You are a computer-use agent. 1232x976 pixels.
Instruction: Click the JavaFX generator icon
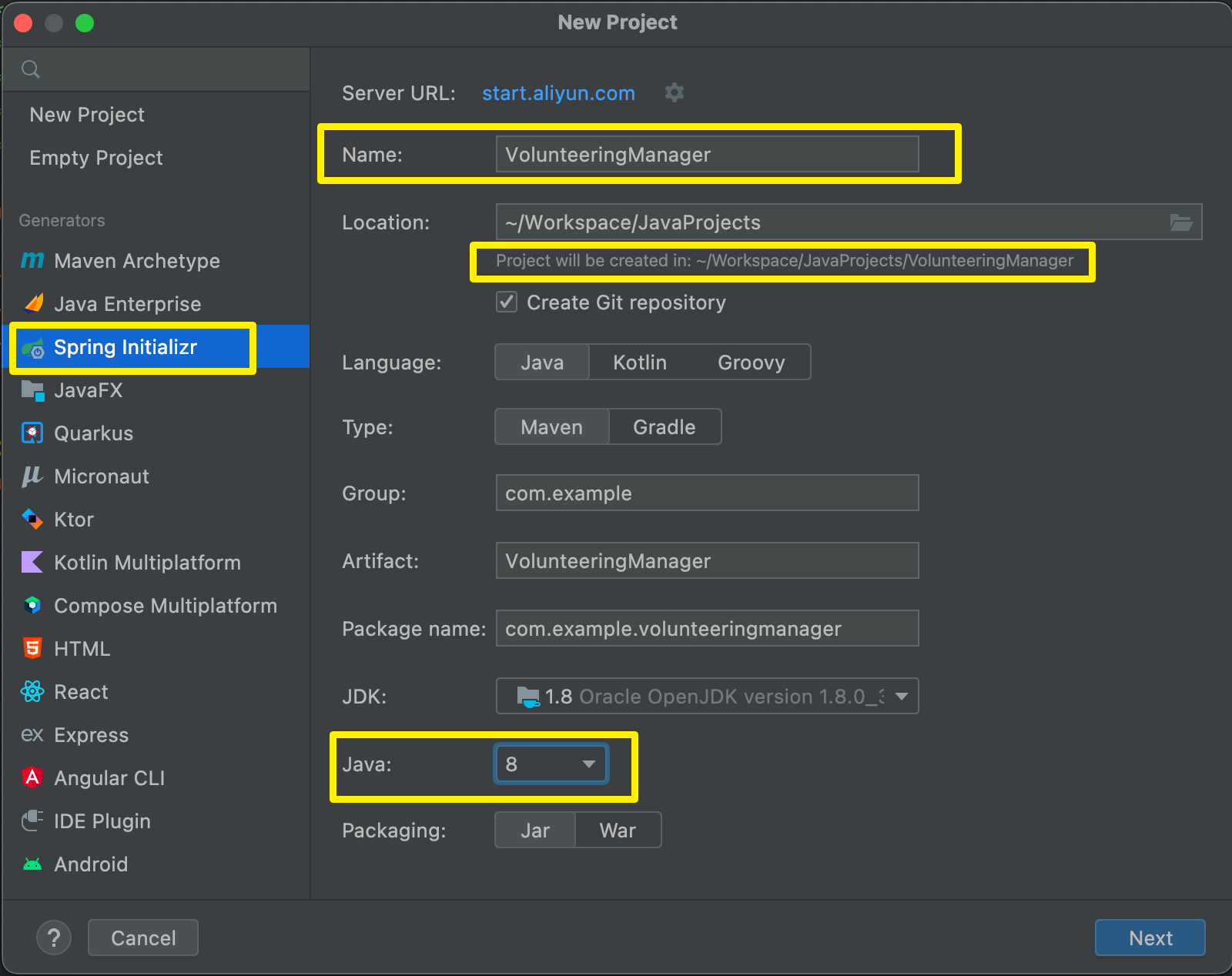pos(32,390)
